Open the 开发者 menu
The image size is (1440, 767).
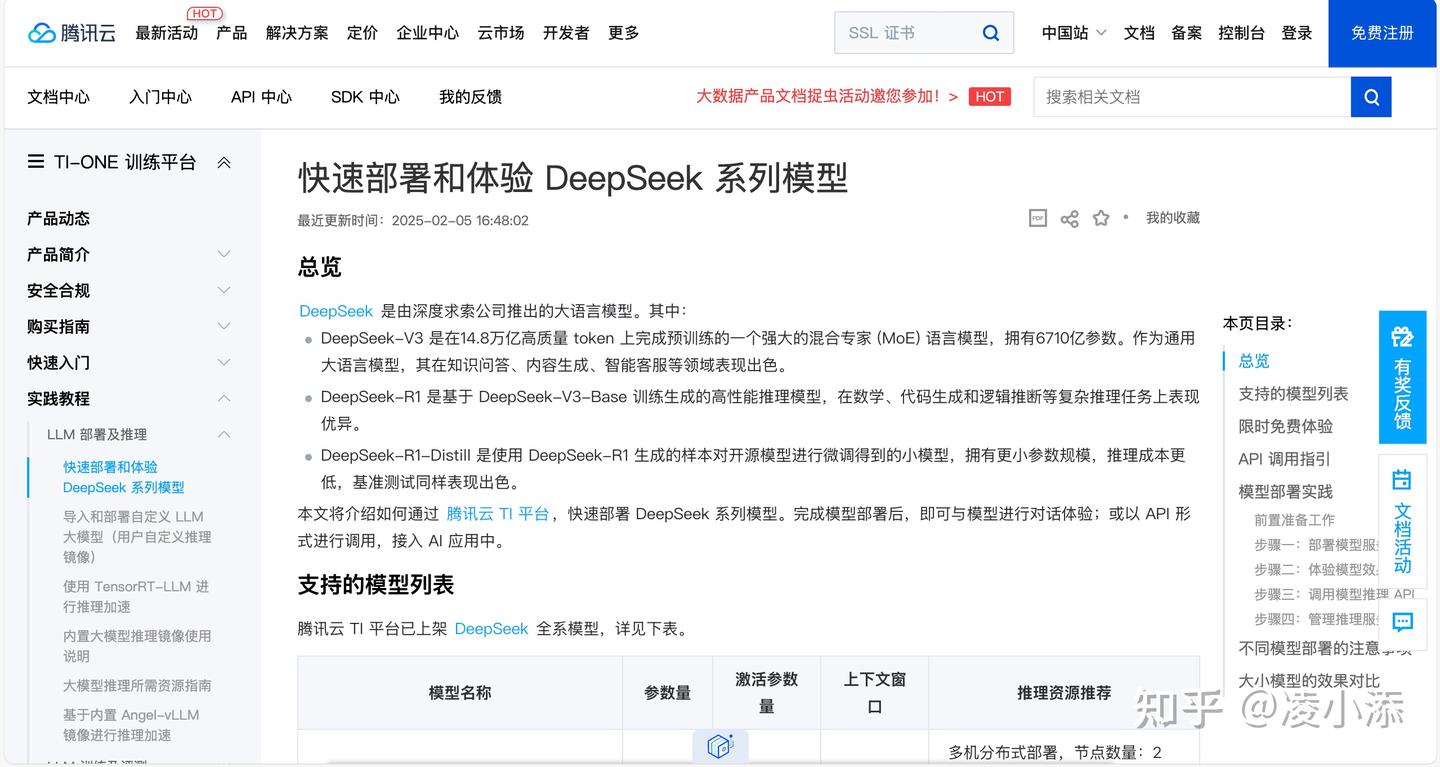(566, 33)
